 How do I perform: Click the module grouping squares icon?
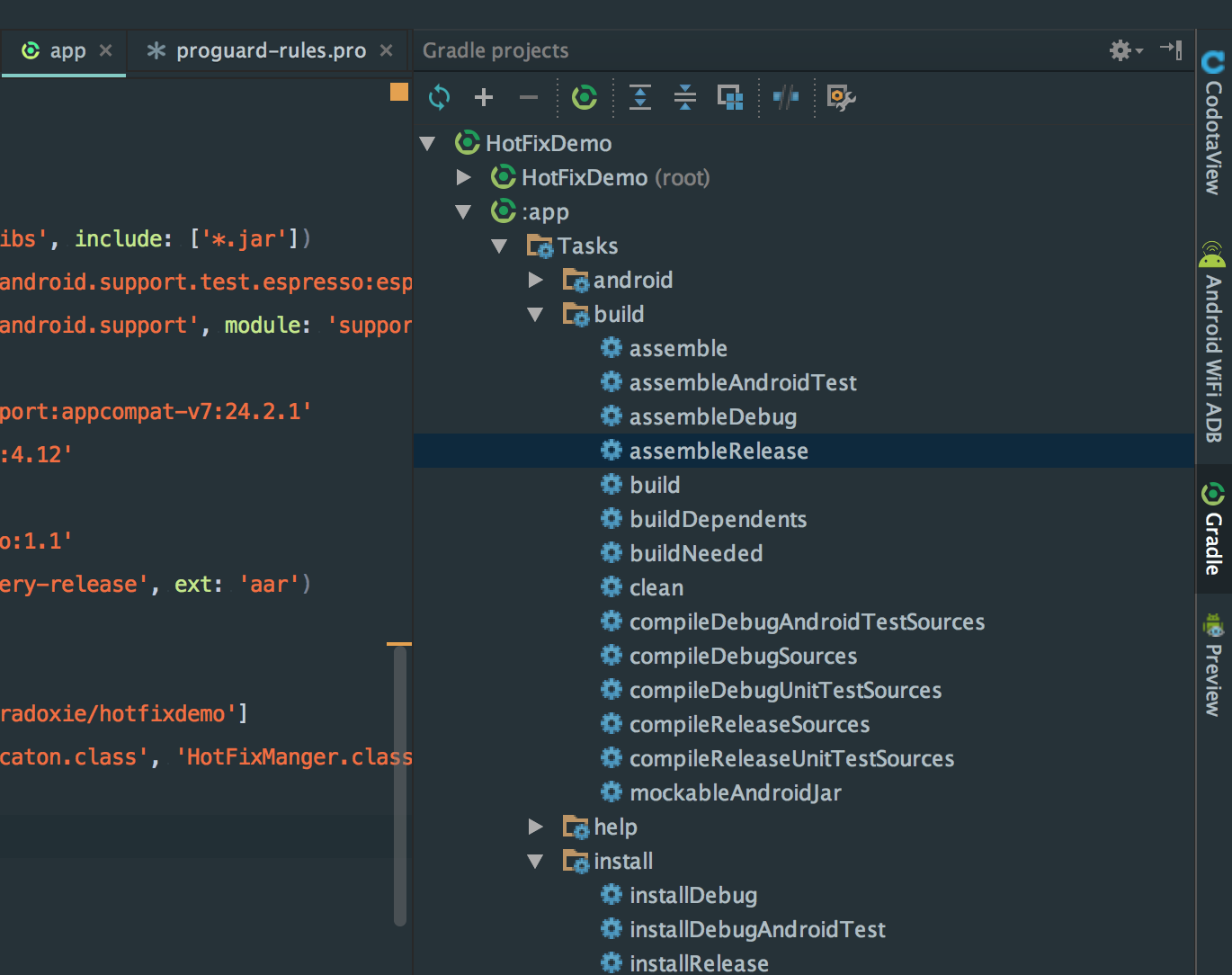(x=729, y=97)
